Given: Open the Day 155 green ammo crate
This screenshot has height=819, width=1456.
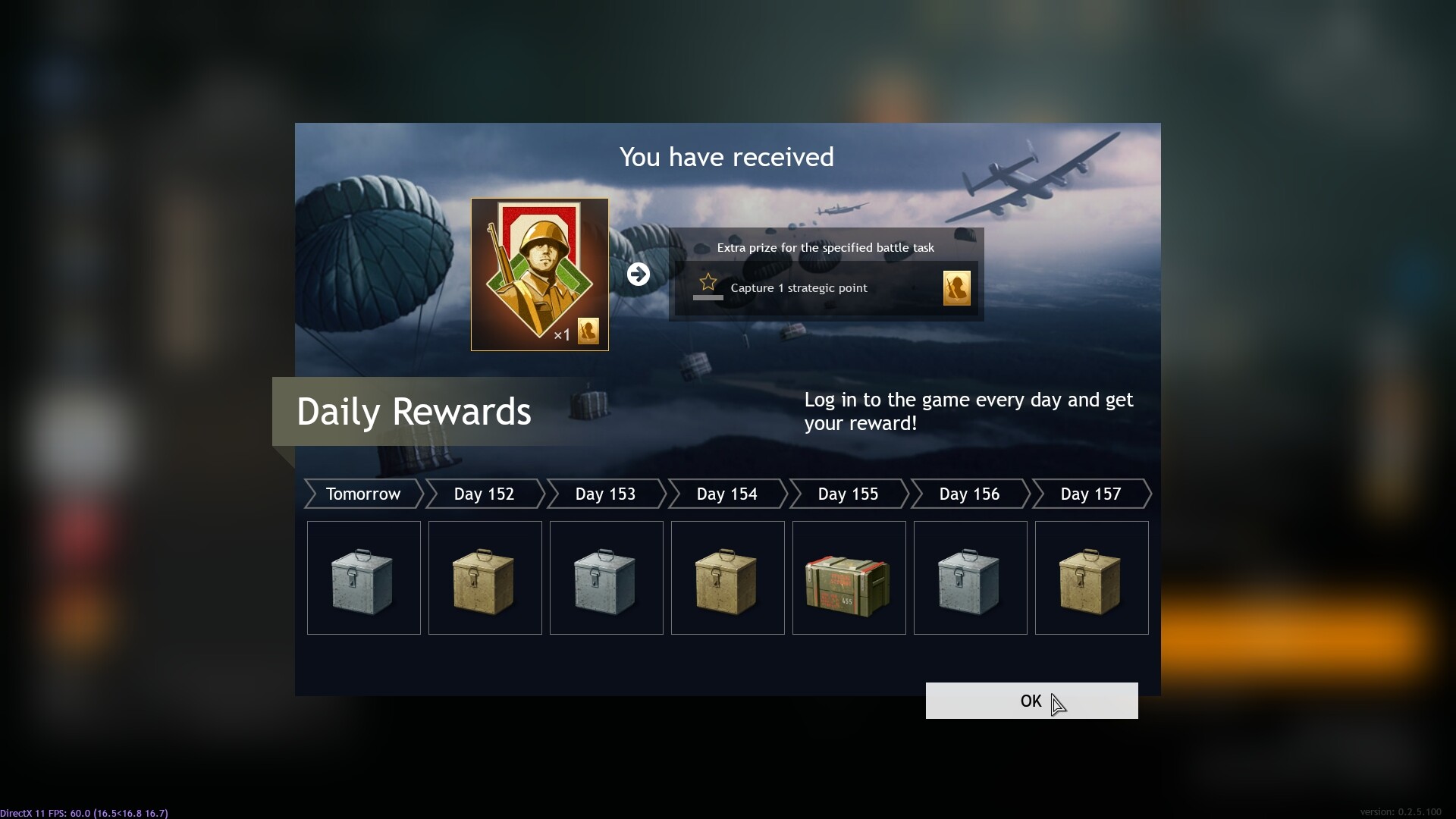Looking at the screenshot, I should coord(849,578).
